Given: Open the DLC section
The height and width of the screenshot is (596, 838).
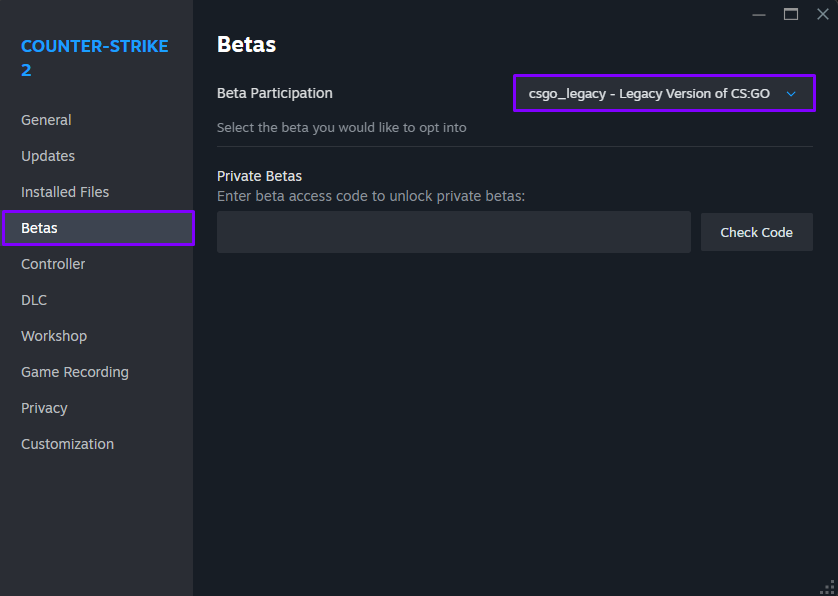Looking at the screenshot, I should tap(34, 300).
